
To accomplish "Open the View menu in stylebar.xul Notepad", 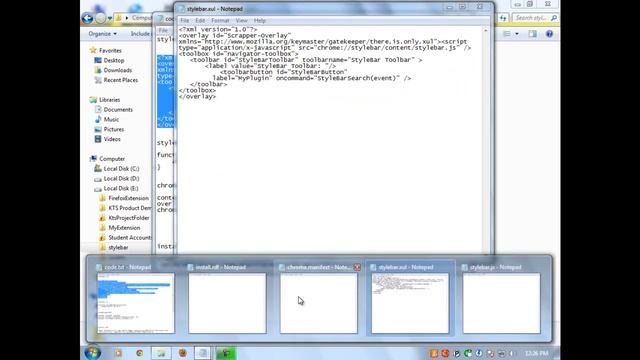I will [x=241, y=20].
